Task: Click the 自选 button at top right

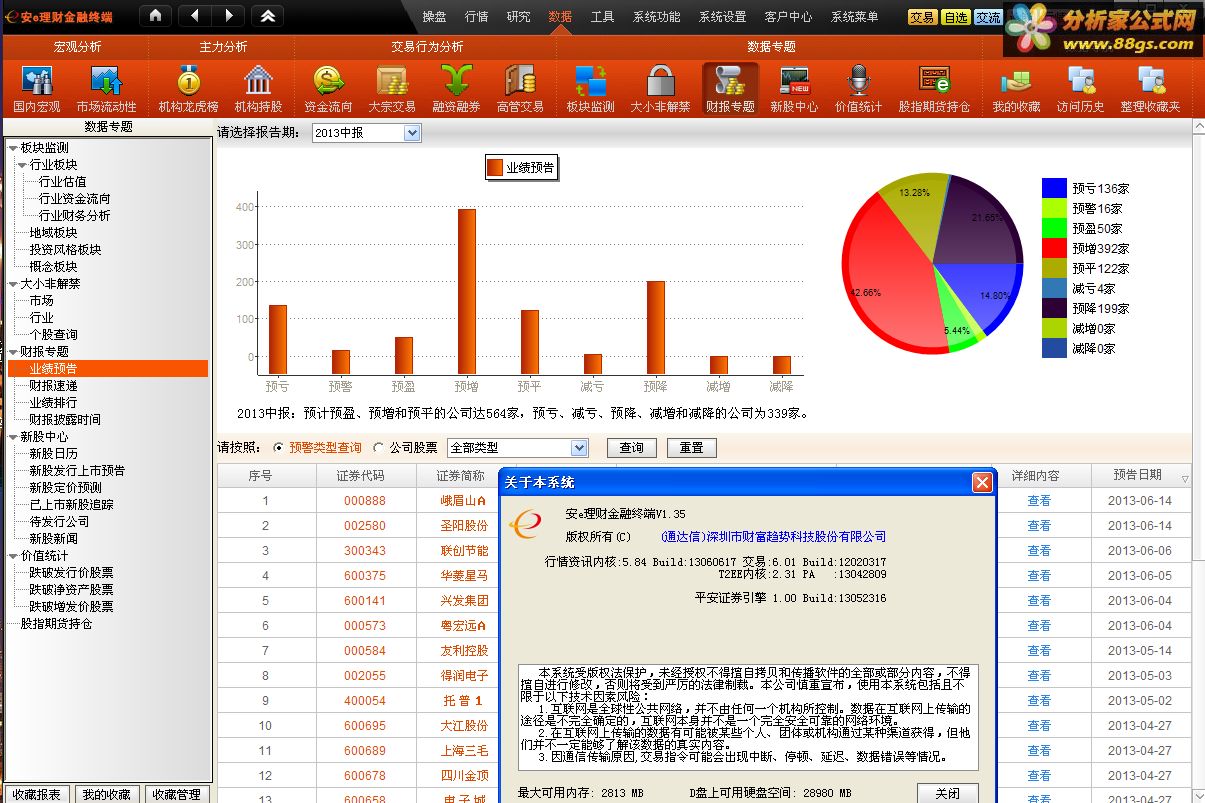Action: [956, 17]
